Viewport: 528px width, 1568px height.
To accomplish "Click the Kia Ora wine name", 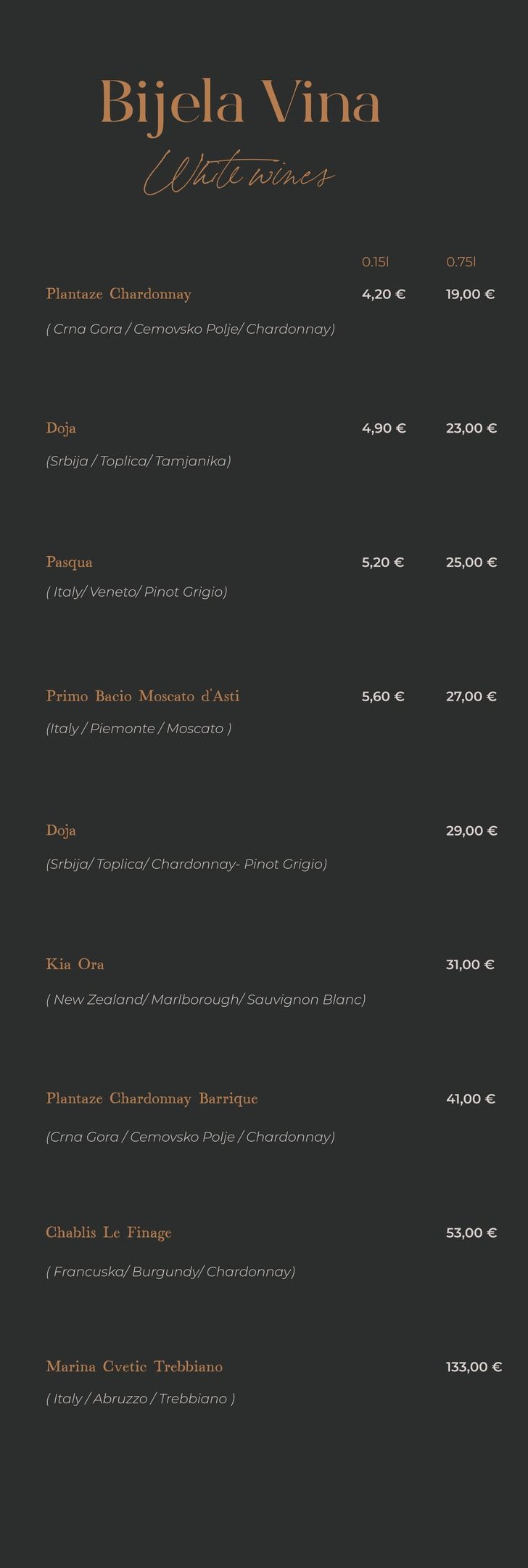I will tap(75, 965).
